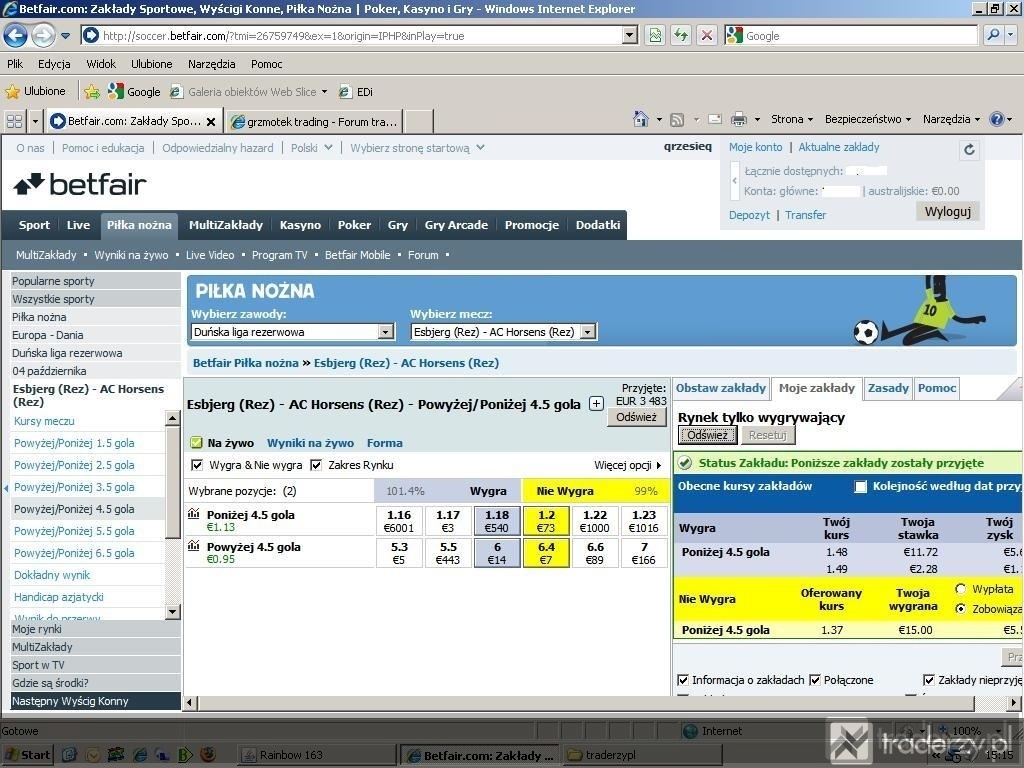1024x768 pixels.
Task: Enable Kolejność według dat checkbox
Action: (x=861, y=487)
